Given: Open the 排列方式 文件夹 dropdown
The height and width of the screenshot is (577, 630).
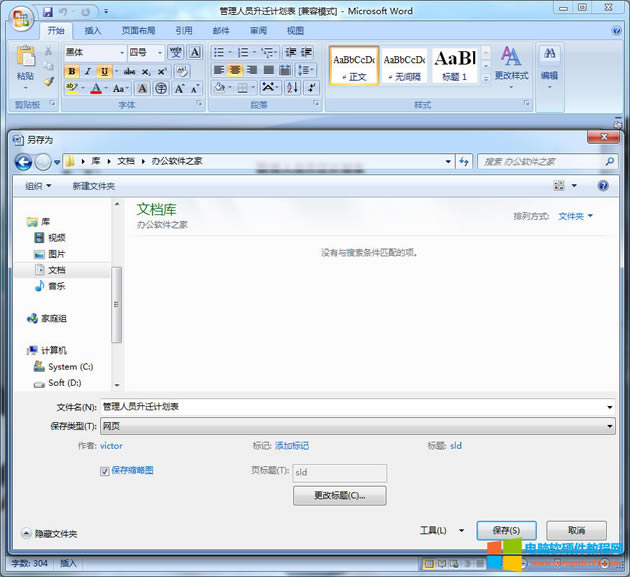Looking at the screenshot, I should [575, 216].
